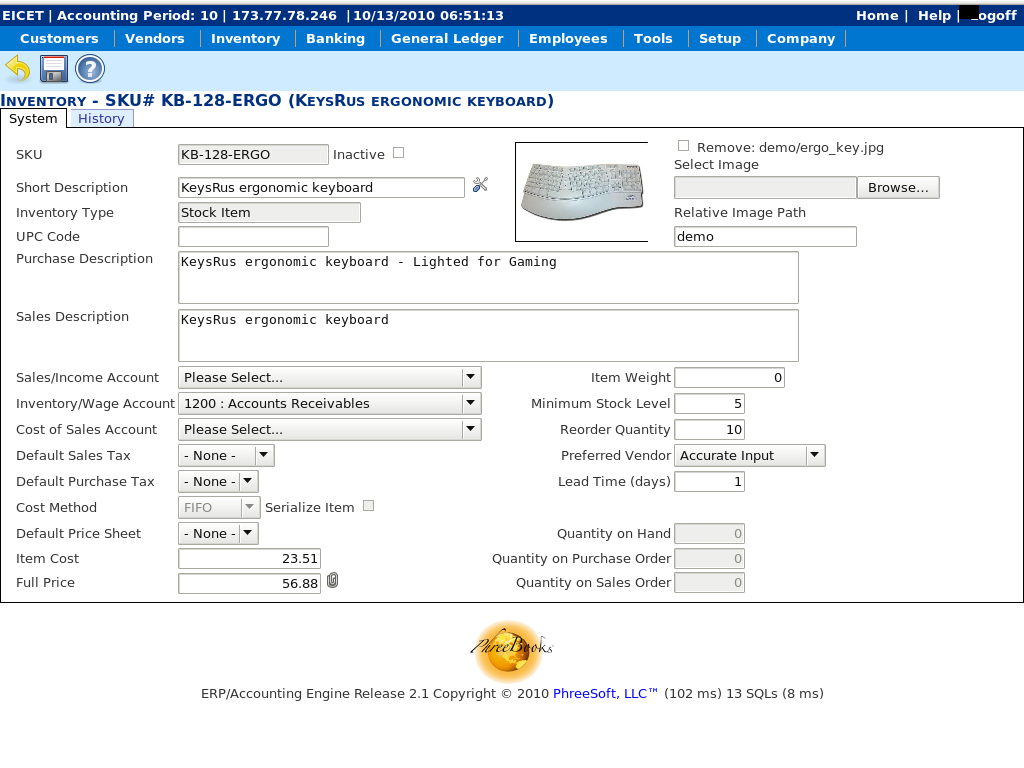Open the Company menu
Image resolution: width=1024 pixels, height=768 pixels.
click(801, 39)
